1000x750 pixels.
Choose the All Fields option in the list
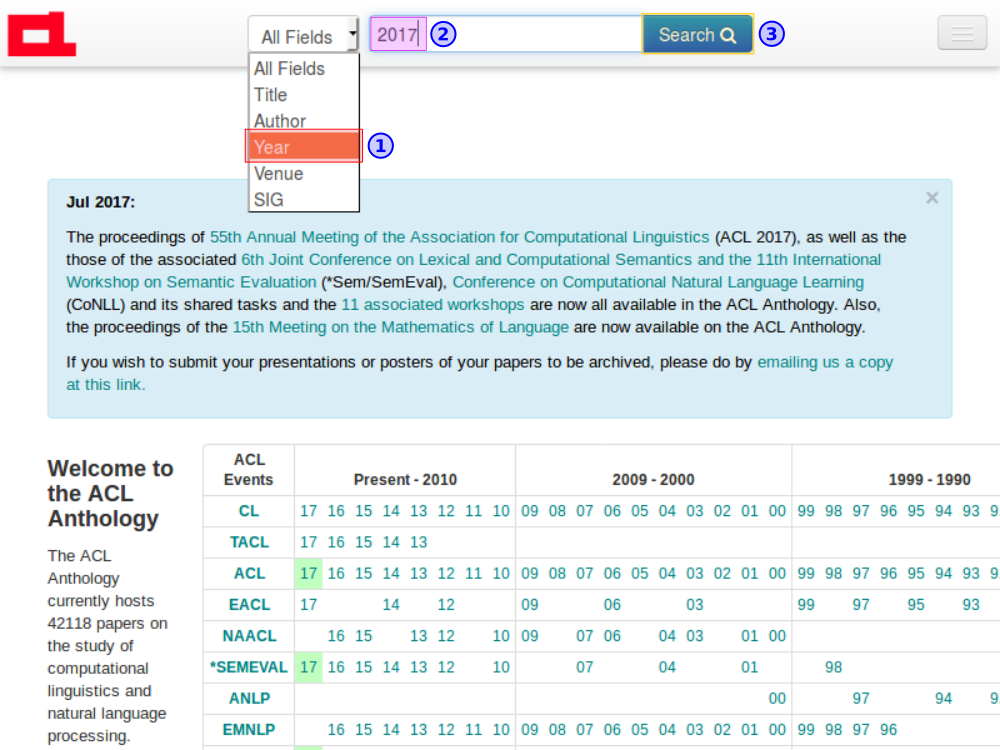coord(304,68)
